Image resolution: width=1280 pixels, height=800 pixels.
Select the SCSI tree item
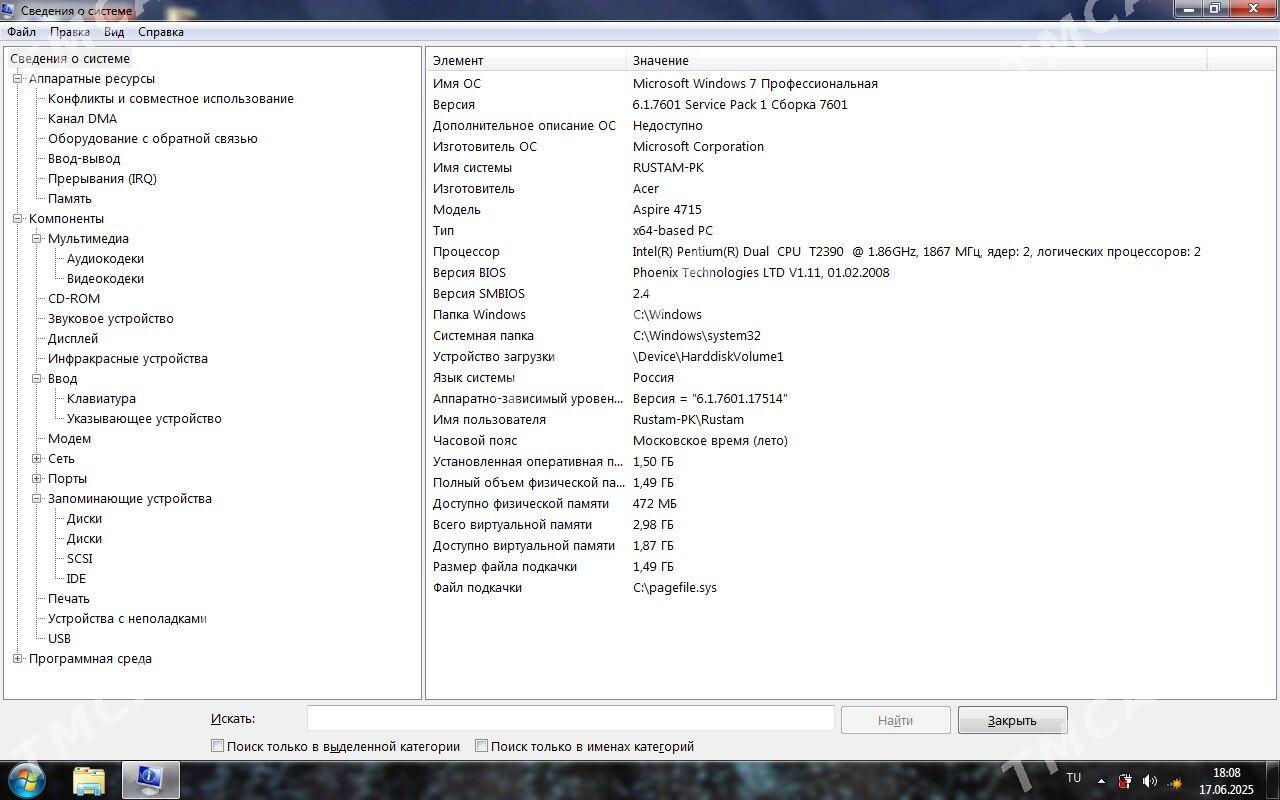coord(79,559)
